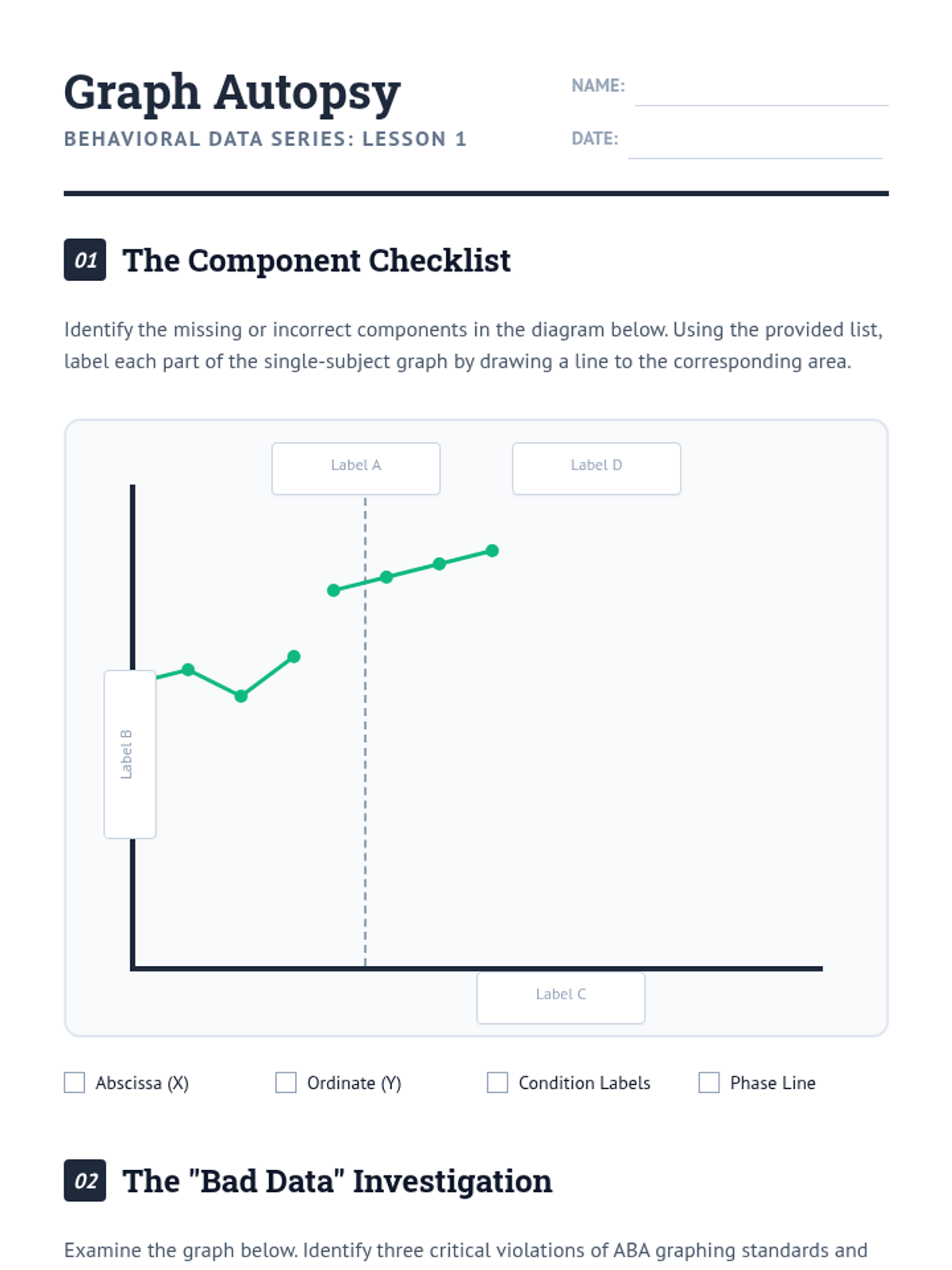Mark the Phase Line checkbox
Screen dimensions: 952x1270
(x=709, y=1083)
